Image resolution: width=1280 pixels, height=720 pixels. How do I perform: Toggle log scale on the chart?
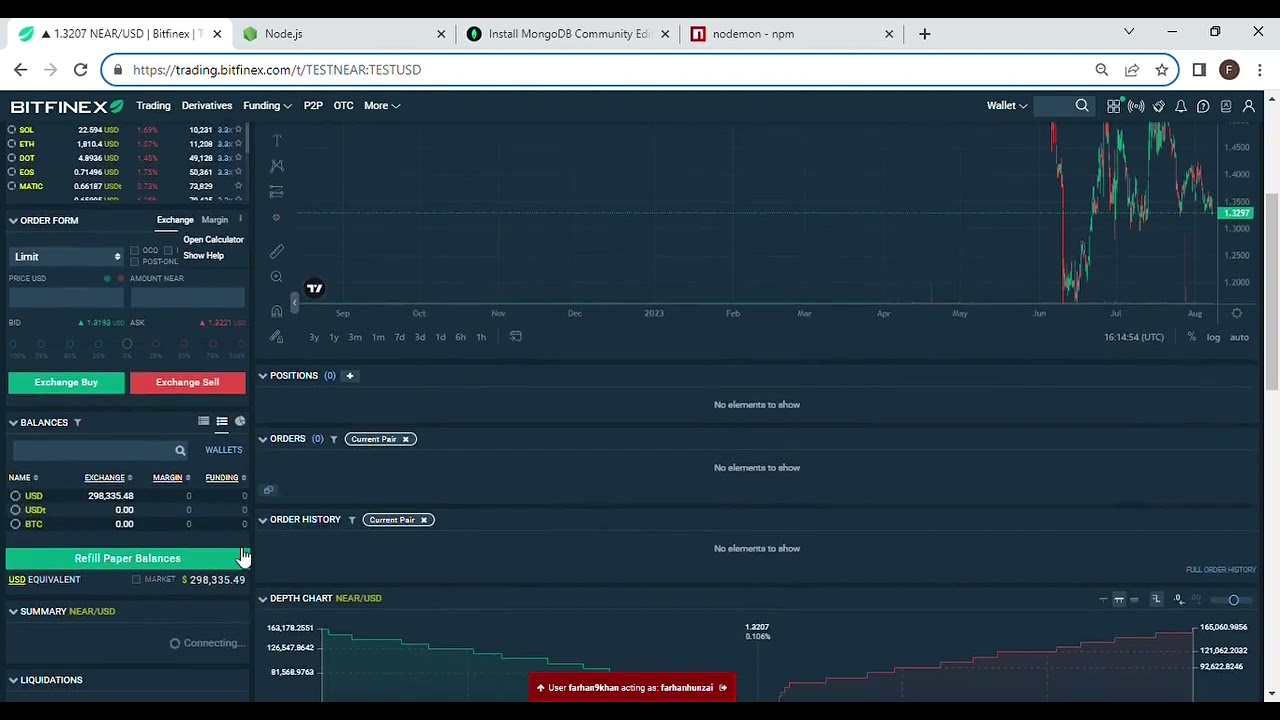pos(1213,337)
